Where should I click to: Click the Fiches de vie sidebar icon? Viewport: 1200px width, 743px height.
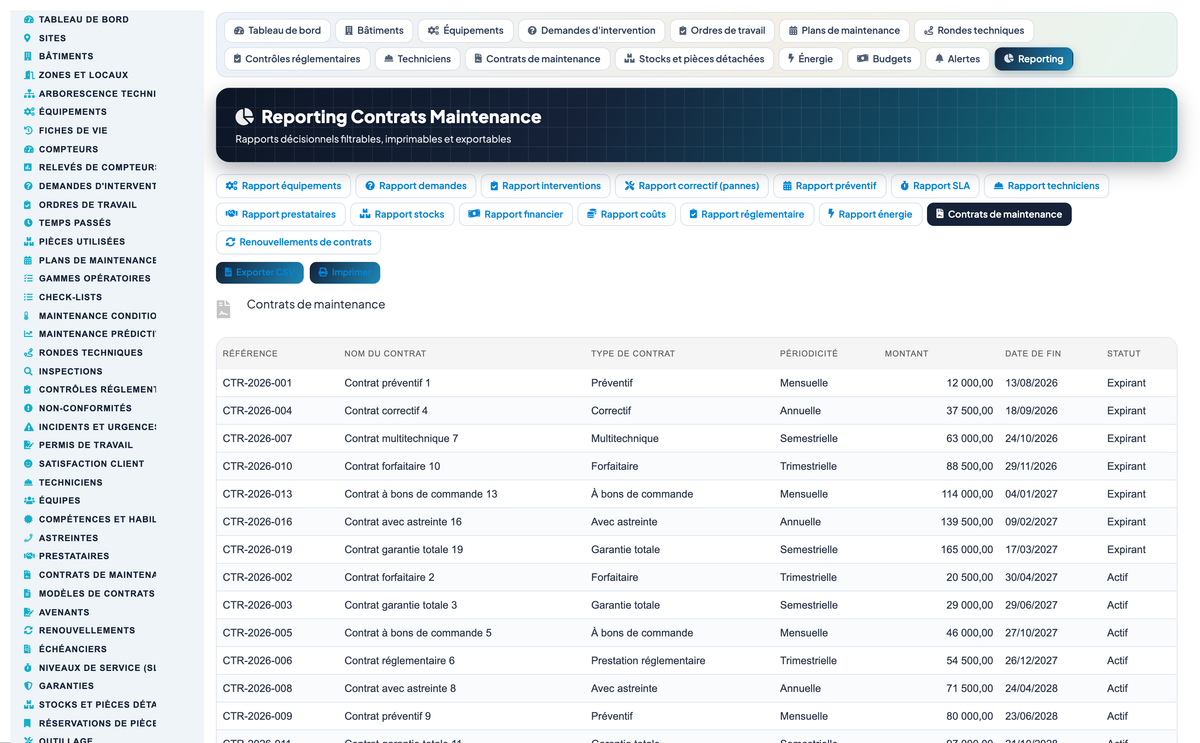click(28, 130)
